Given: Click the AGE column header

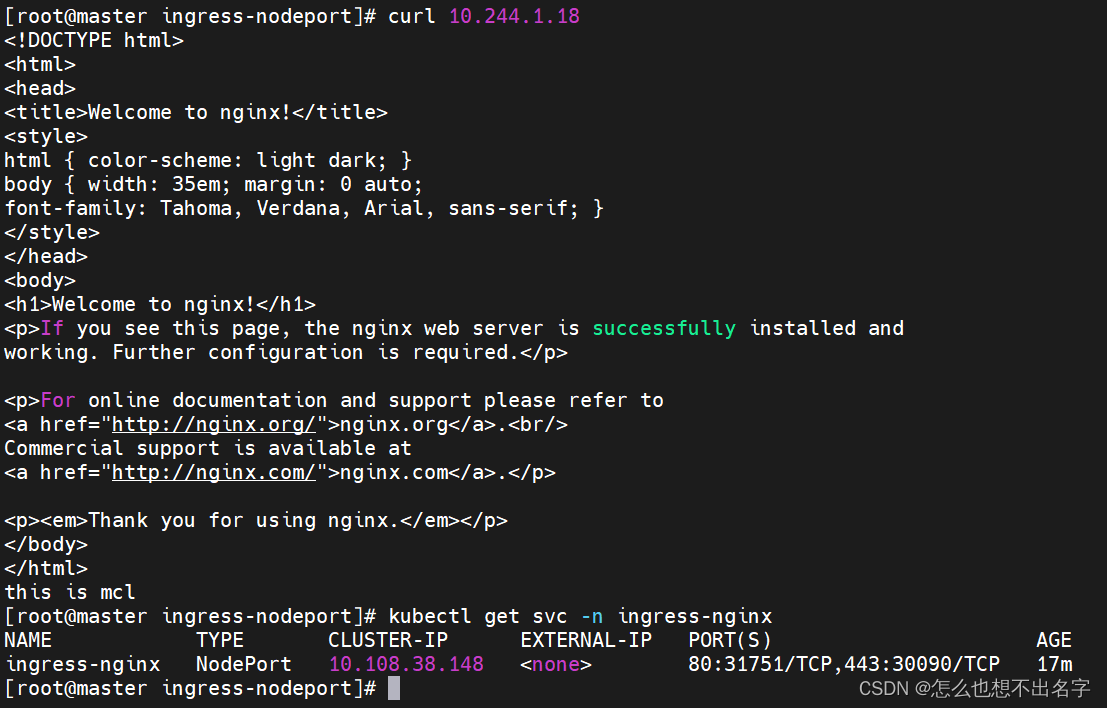Looking at the screenshot, I should click(1054, 640).
